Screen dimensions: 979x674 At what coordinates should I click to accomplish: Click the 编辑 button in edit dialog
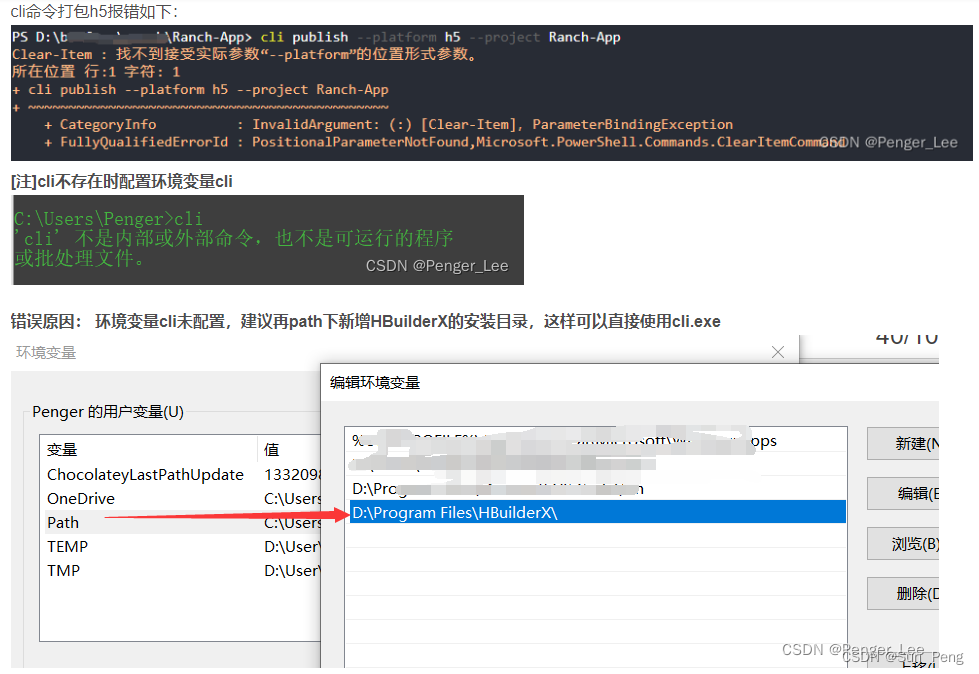903,494
